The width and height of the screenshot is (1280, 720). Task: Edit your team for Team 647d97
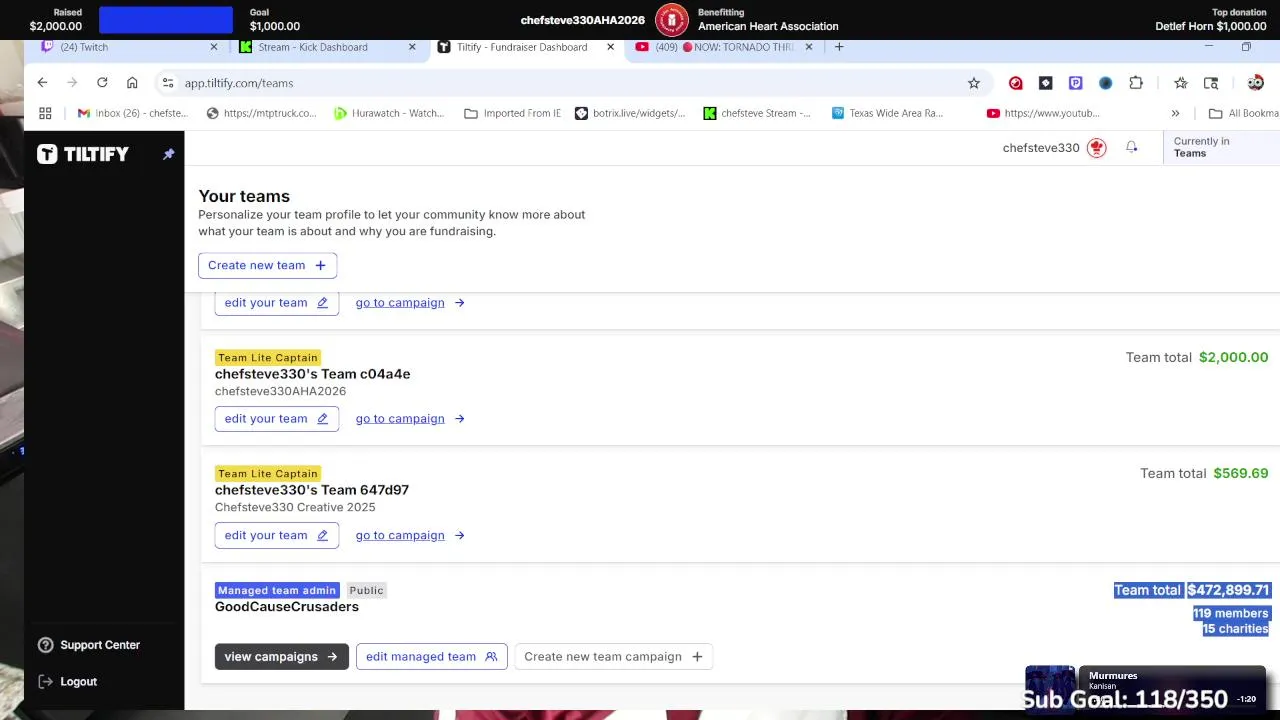coord(277,535)
